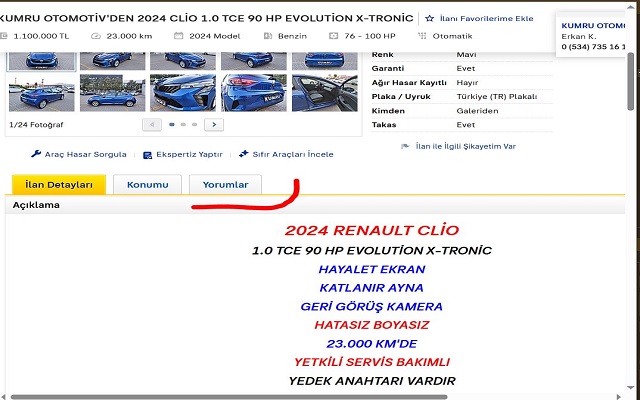Click the wrench icon for Araç Hasar Sorgula
The image size is (640, 400).
coord(36,154)
